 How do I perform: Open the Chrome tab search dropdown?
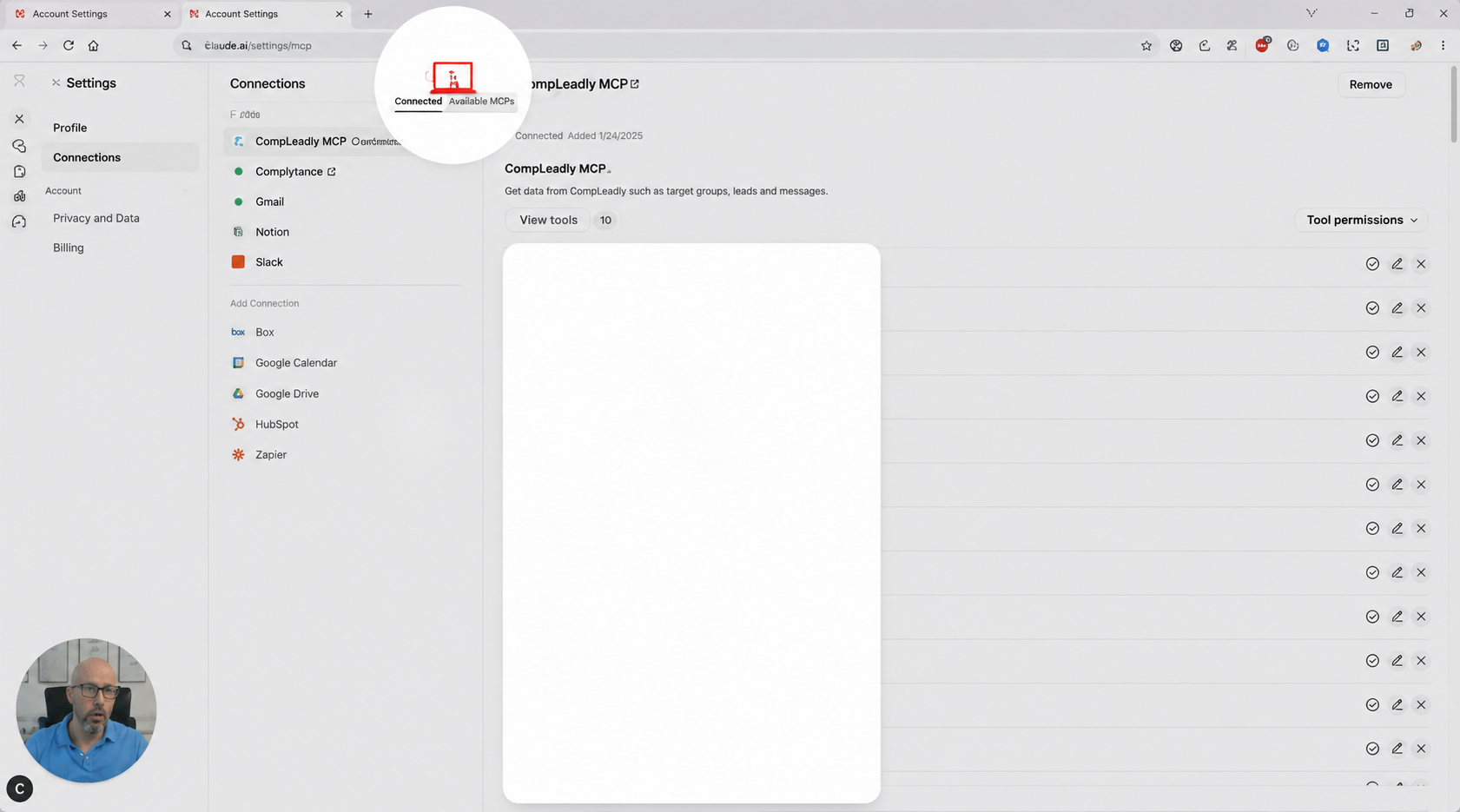1311,13
